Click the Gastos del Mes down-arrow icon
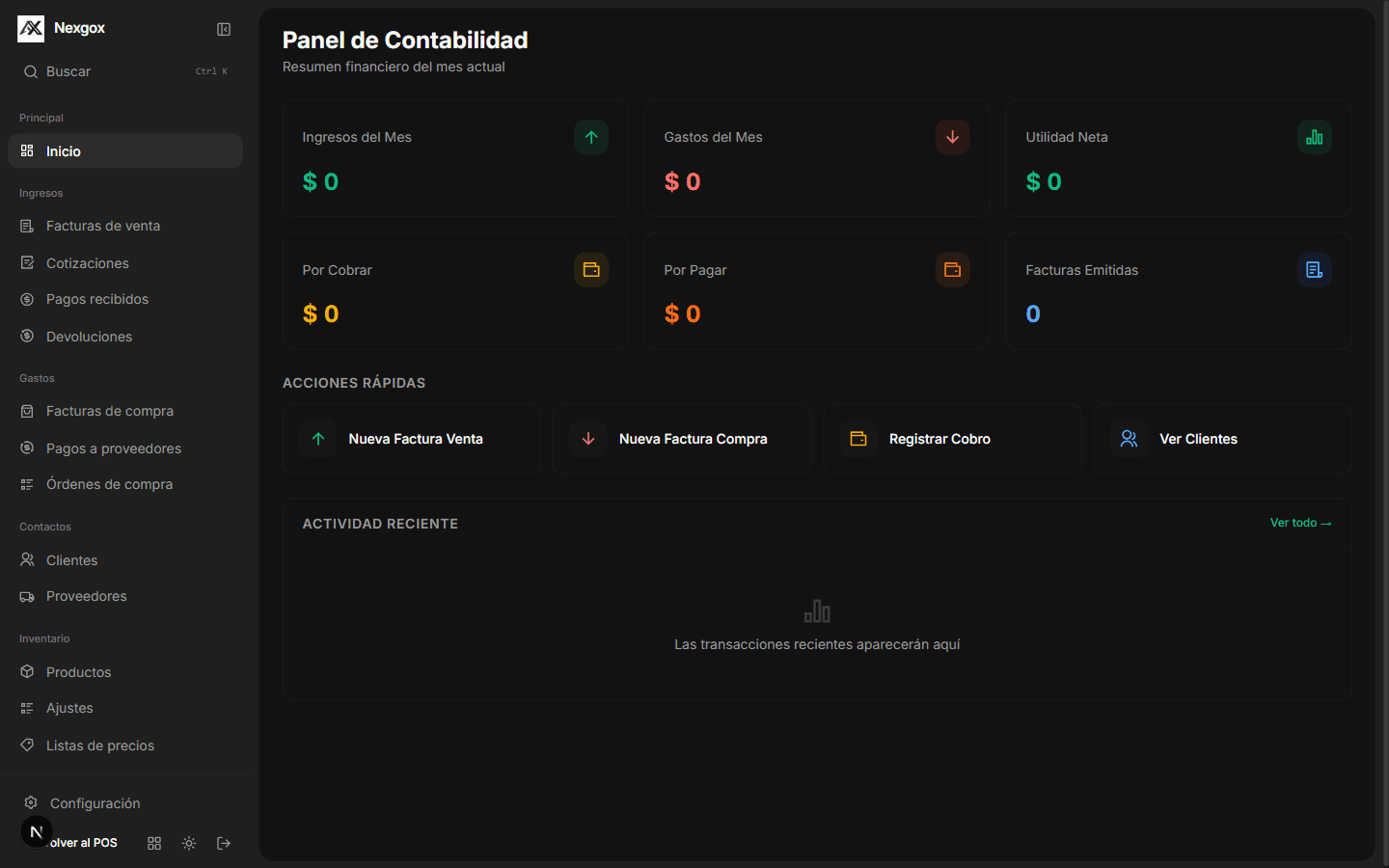 click(x=953, y=137)
